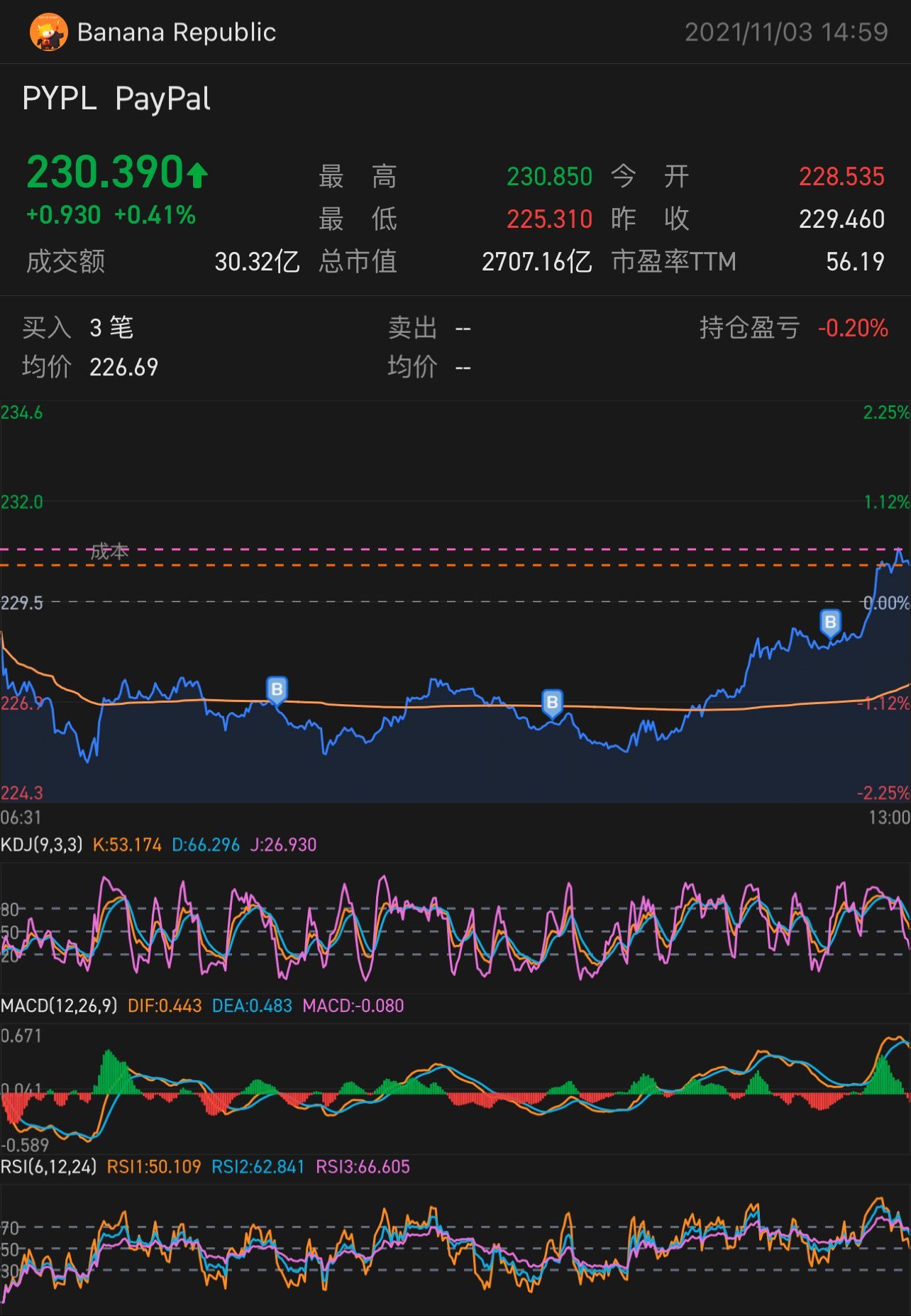The width and height of the screenshot is (911, 1316).
Task: Click the change value +0.930
Action: pos(63,215)
